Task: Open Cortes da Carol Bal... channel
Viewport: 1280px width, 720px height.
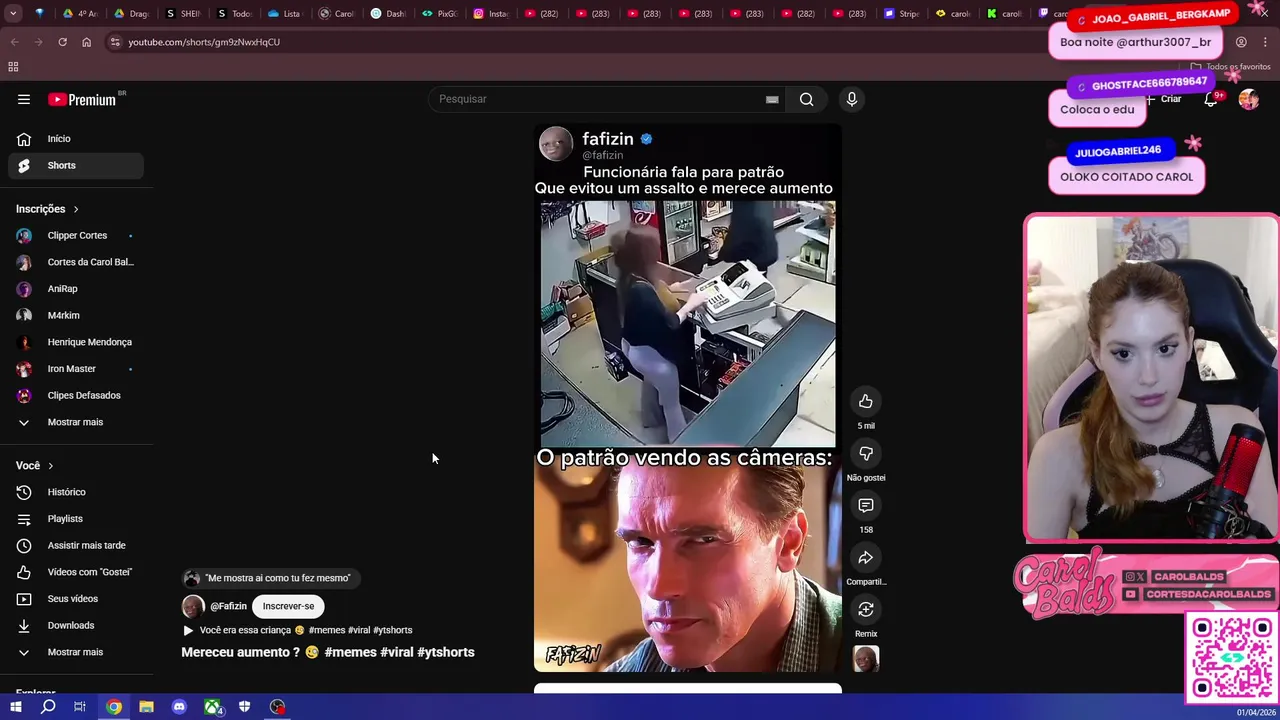Action: [x=76, y=262]
